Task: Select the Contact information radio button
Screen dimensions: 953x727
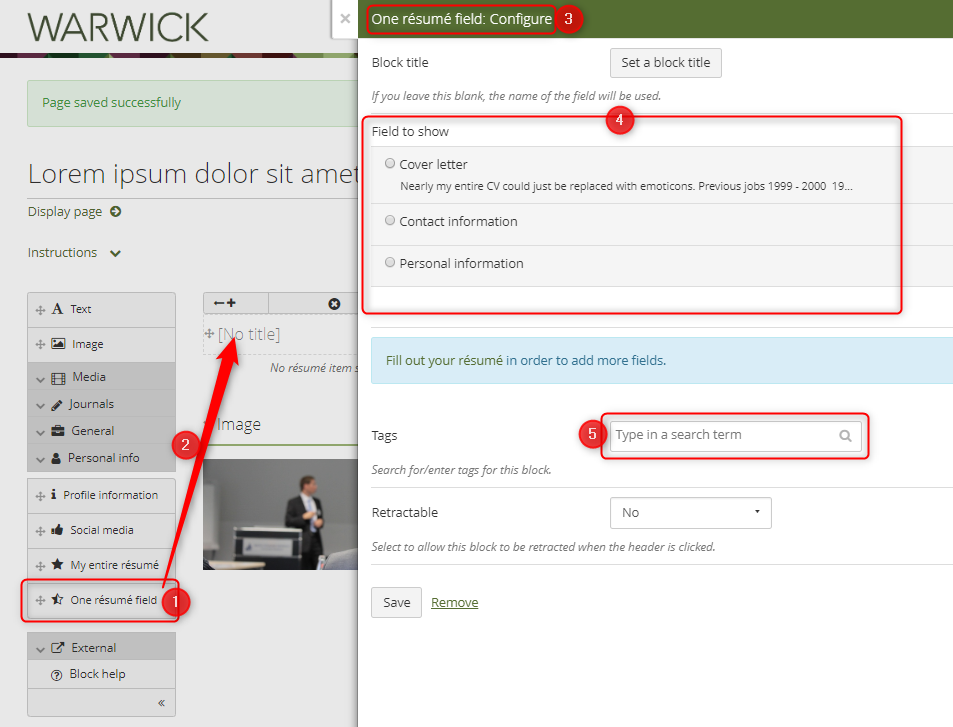Action: [x=390, y=221]
